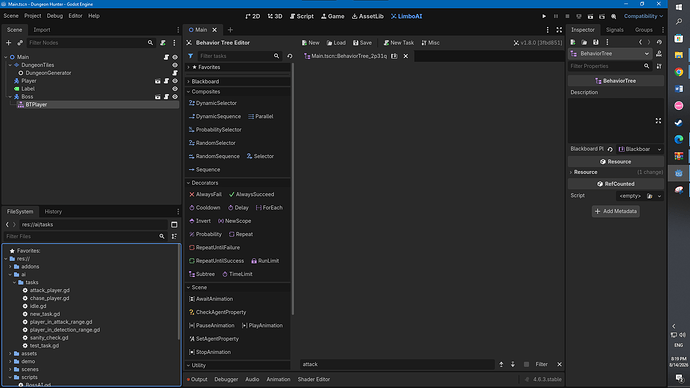Select the Selector composite task
The height and width of the screenshot is (388, 690).
tap(260, 156)
